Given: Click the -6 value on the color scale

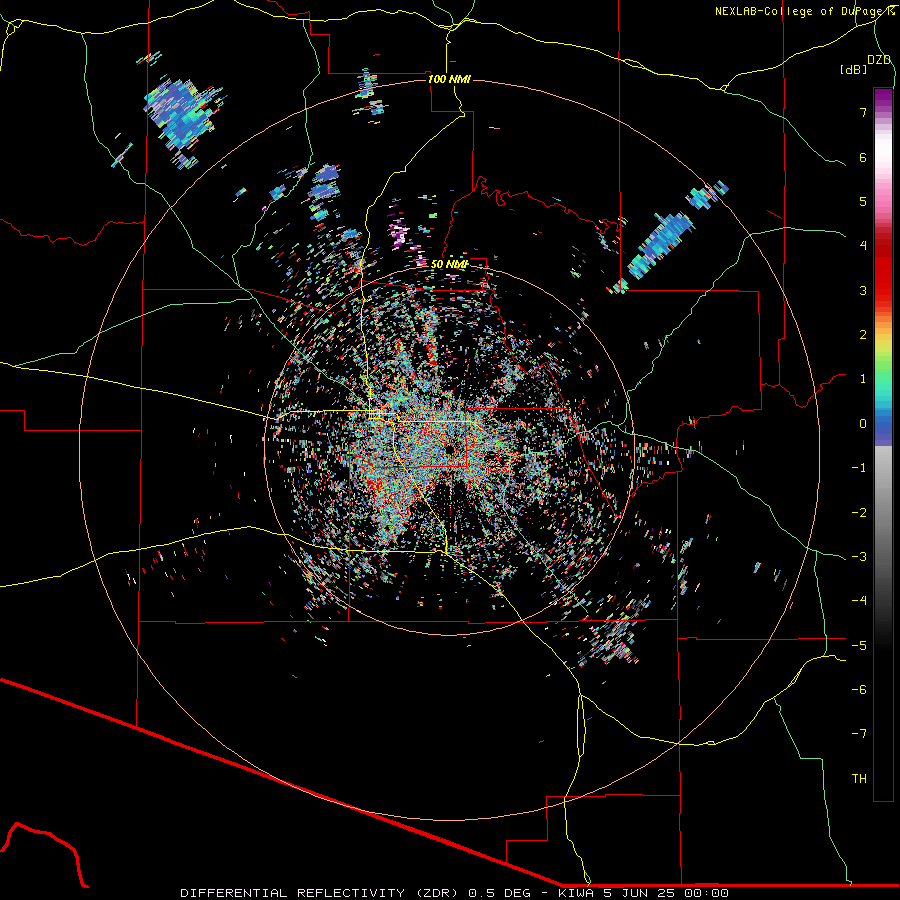Looking at the screenshot, I should tap(859, 690).
